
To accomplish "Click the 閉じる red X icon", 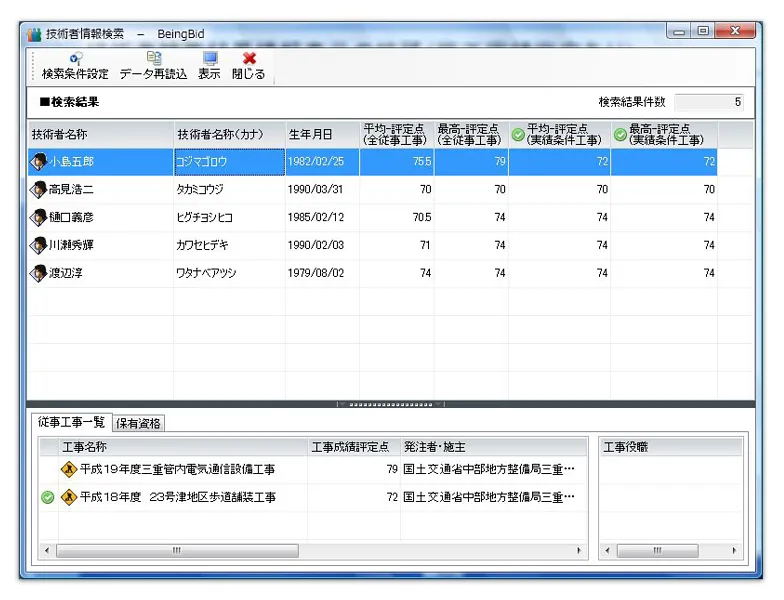I will pyautogui.click(x=249, y=59).
